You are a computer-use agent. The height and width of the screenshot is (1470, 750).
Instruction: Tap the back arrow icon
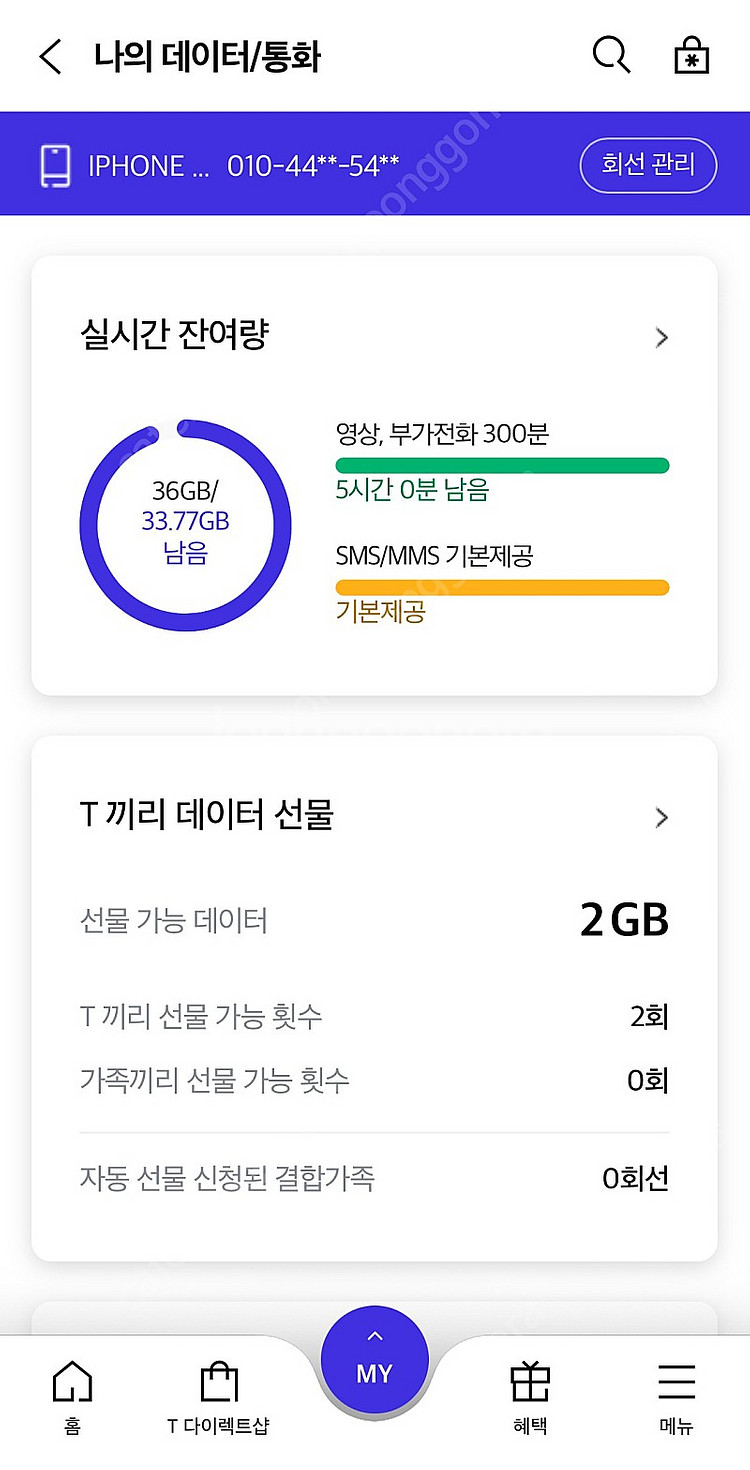click(50, 56)
